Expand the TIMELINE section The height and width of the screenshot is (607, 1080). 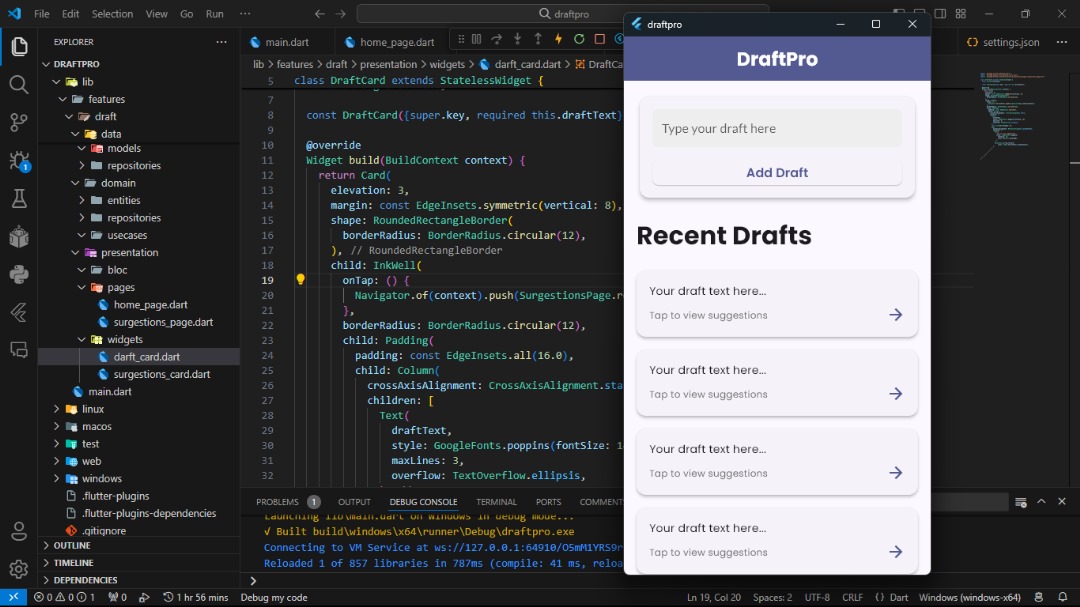[73, 563]
